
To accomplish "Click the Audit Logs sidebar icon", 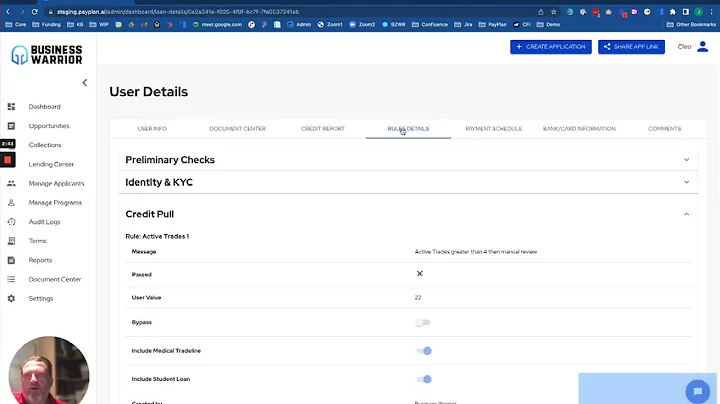I will pyautogui.click(x=10, y=222).
